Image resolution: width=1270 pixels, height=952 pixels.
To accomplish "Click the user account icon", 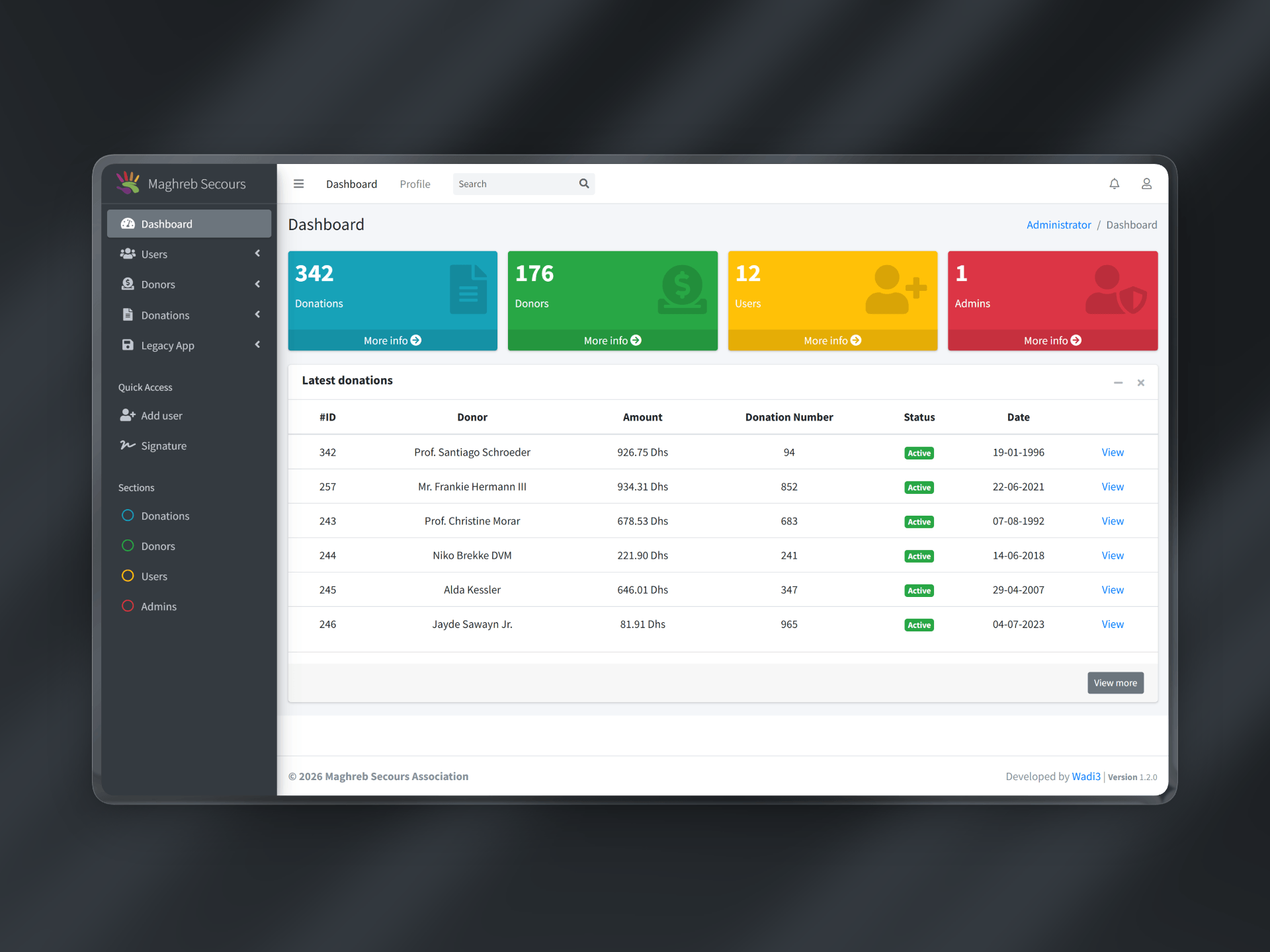I will [x=1146, y=184].
